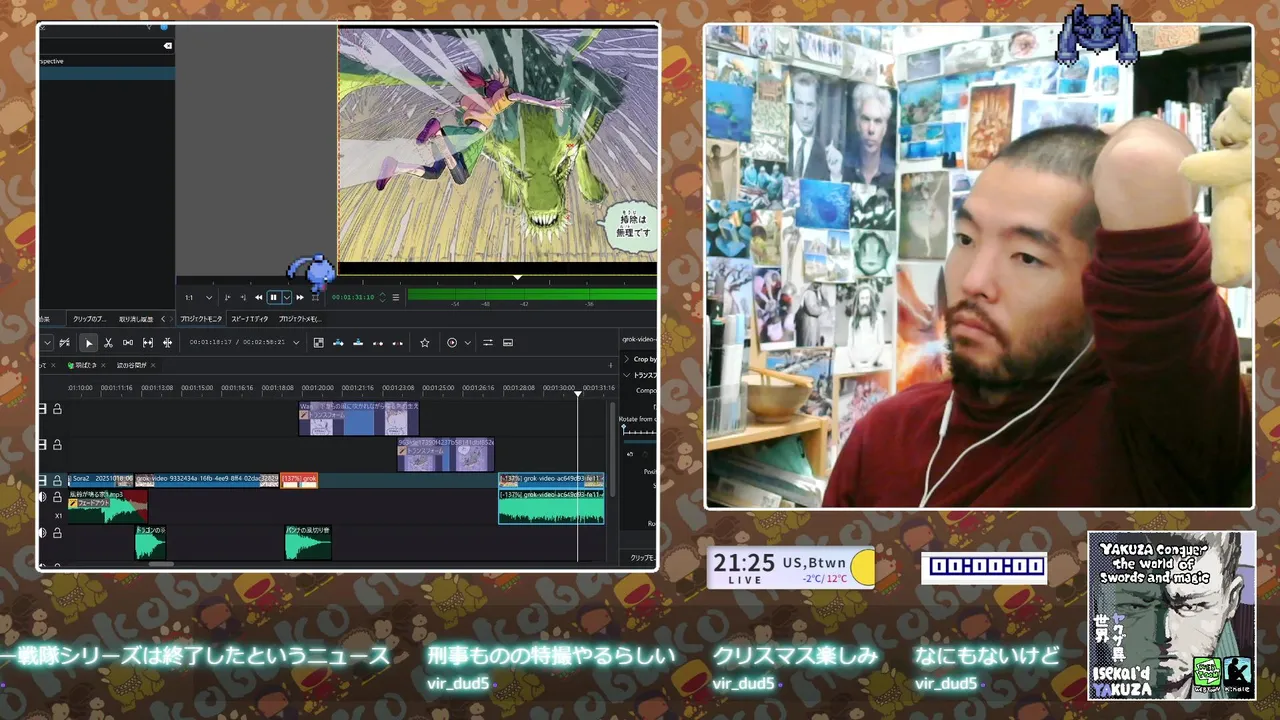Select the パンチの風切り音 audio clip
The width and height of the screenshot is (1280, 720).
[308, 542]
